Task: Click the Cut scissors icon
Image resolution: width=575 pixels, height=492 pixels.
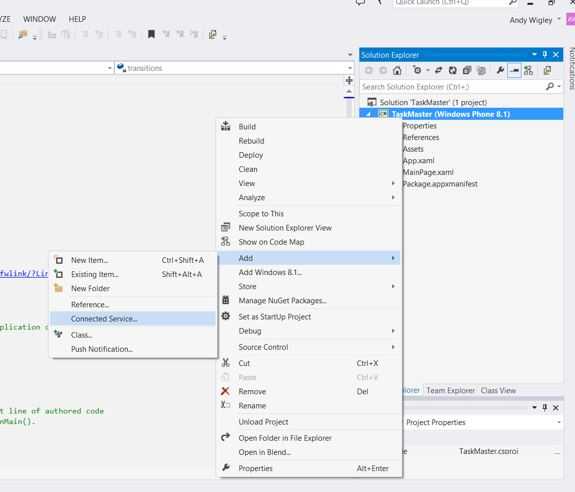Action: 226,363
